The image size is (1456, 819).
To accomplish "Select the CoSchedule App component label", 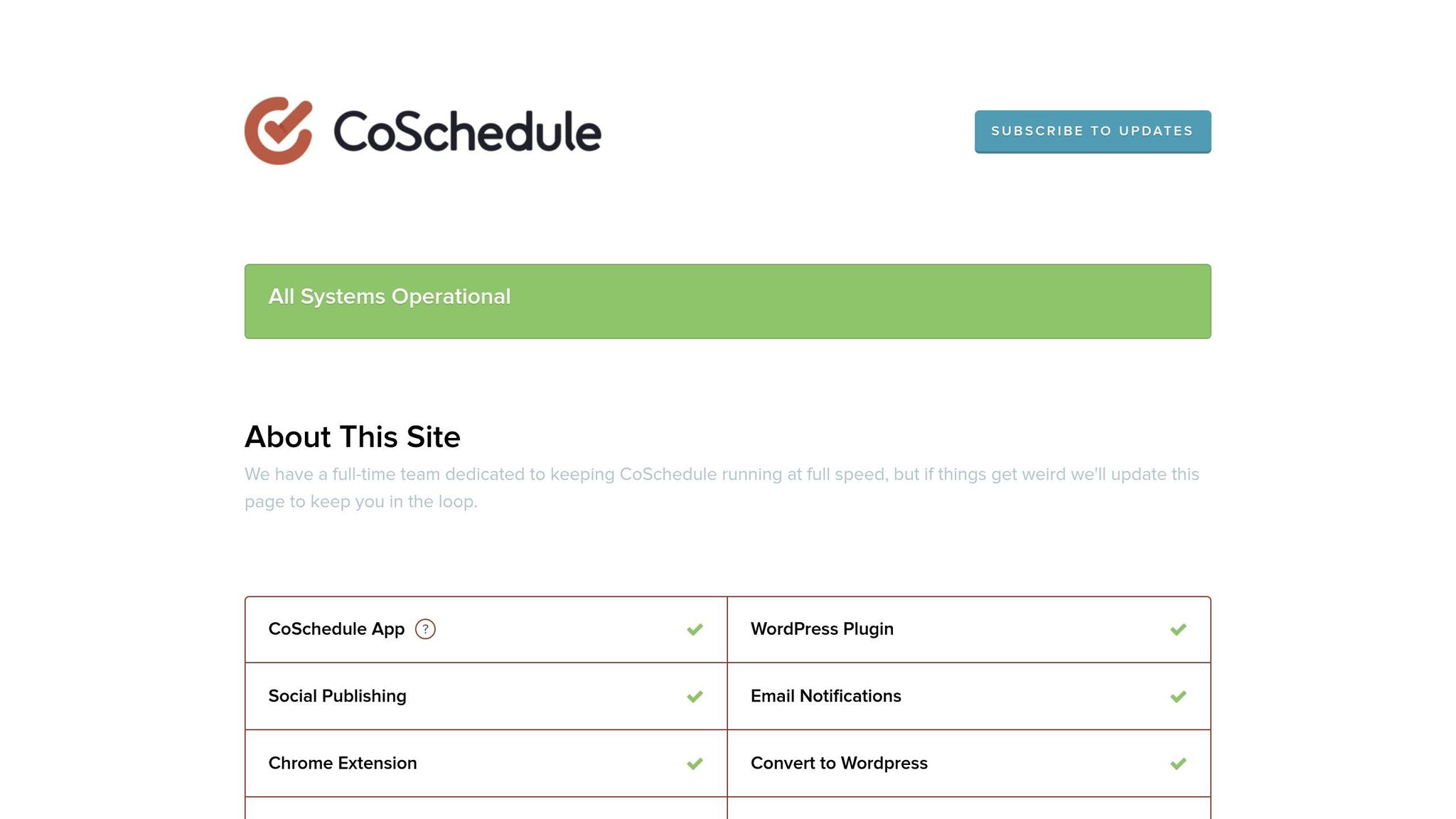I will click(337, 628).
